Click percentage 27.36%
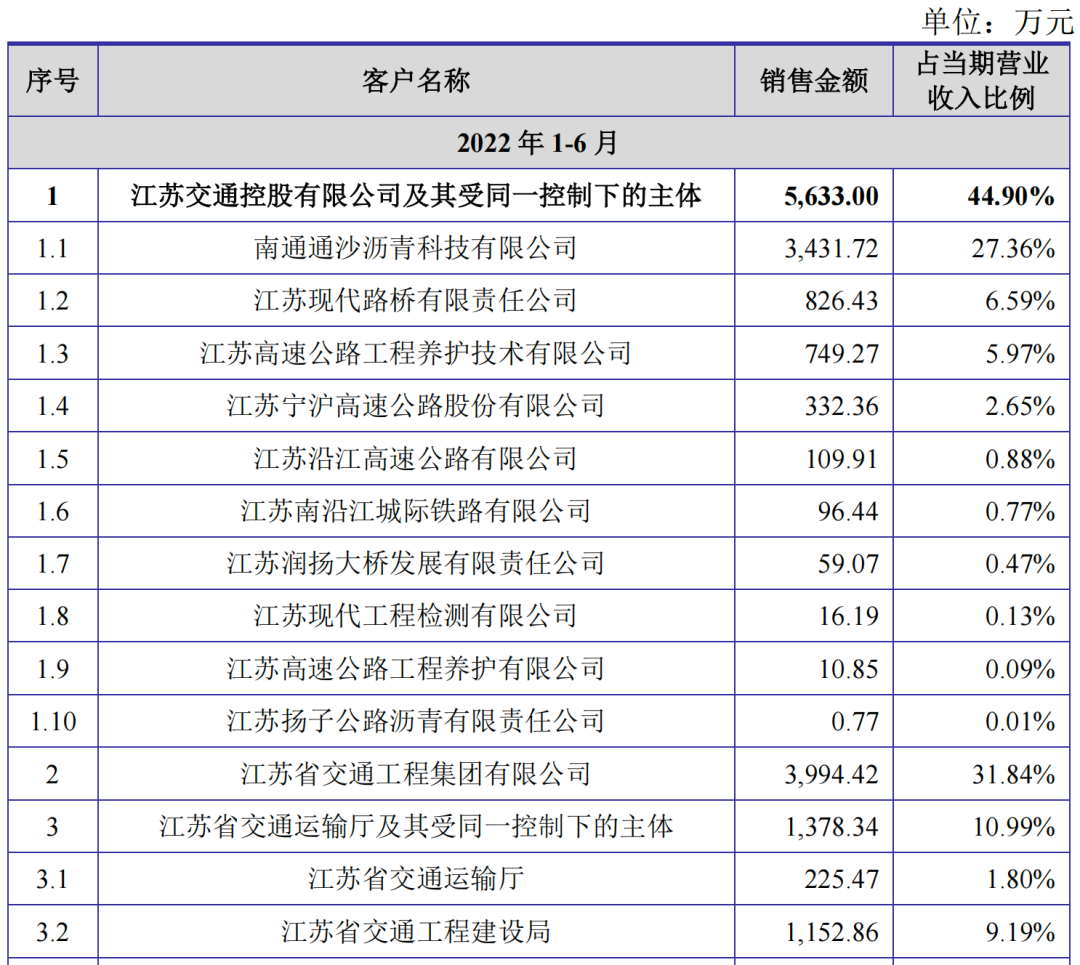This screenshot has height=965, width=1080. (1013, 249)
